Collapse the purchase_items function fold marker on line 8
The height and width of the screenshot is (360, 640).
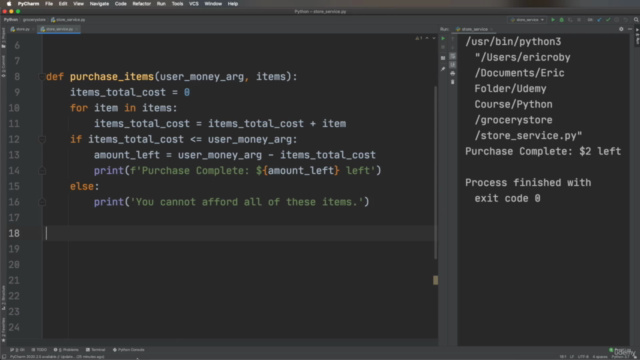pyautogui.click(x=42, y=76)
